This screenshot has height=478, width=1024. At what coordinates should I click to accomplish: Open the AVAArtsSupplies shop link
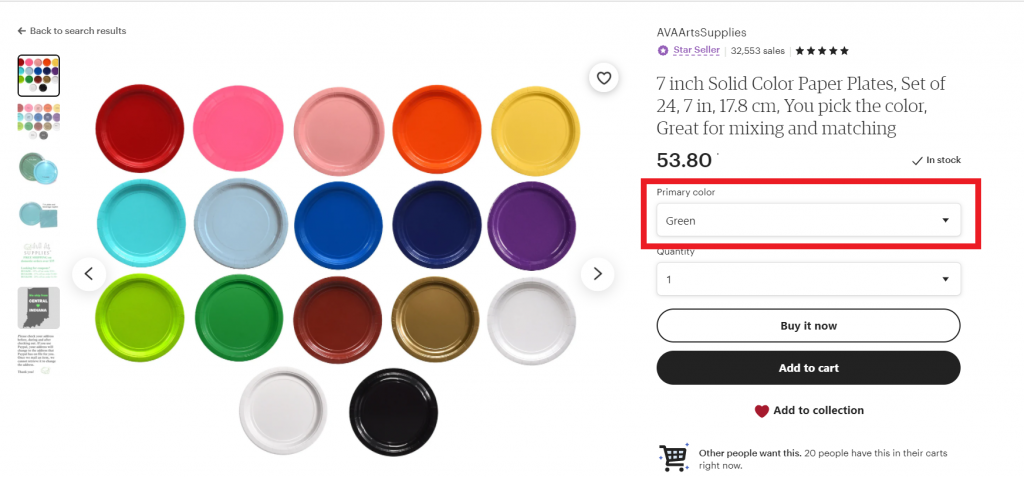click(x=701, y=32)
